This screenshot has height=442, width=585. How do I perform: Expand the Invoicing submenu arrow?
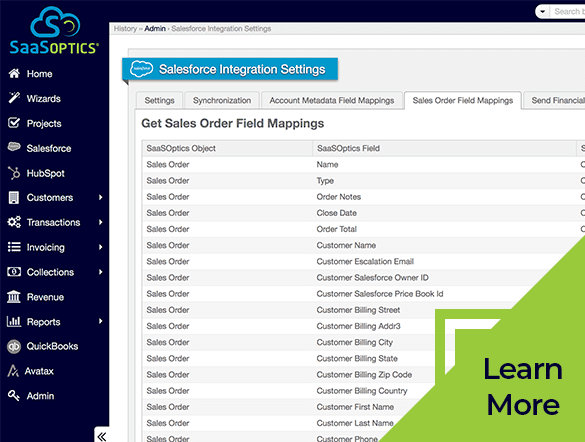(100, 247)
